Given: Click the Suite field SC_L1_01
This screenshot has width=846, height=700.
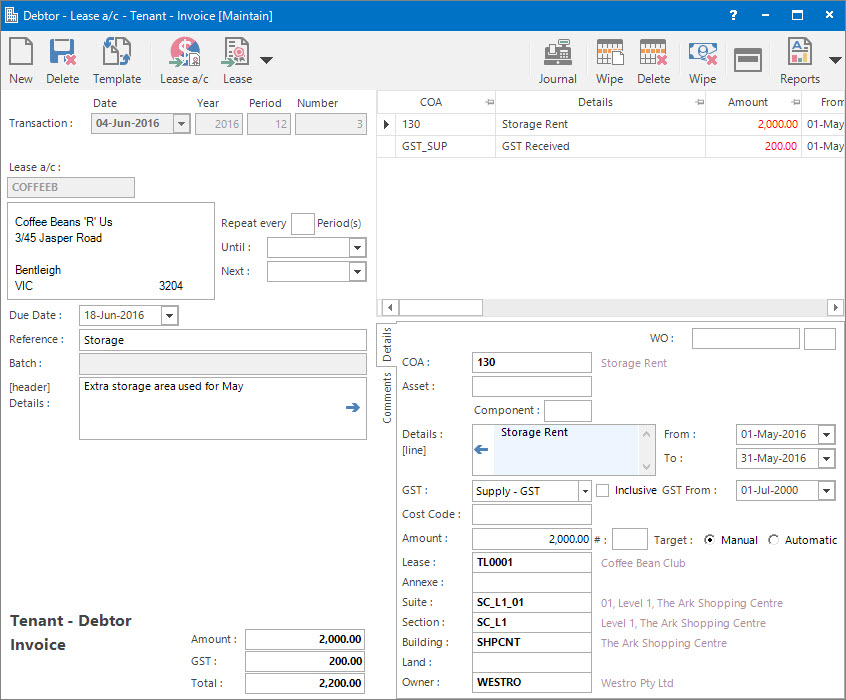Looking at the screenshot, I should (531, 602).
